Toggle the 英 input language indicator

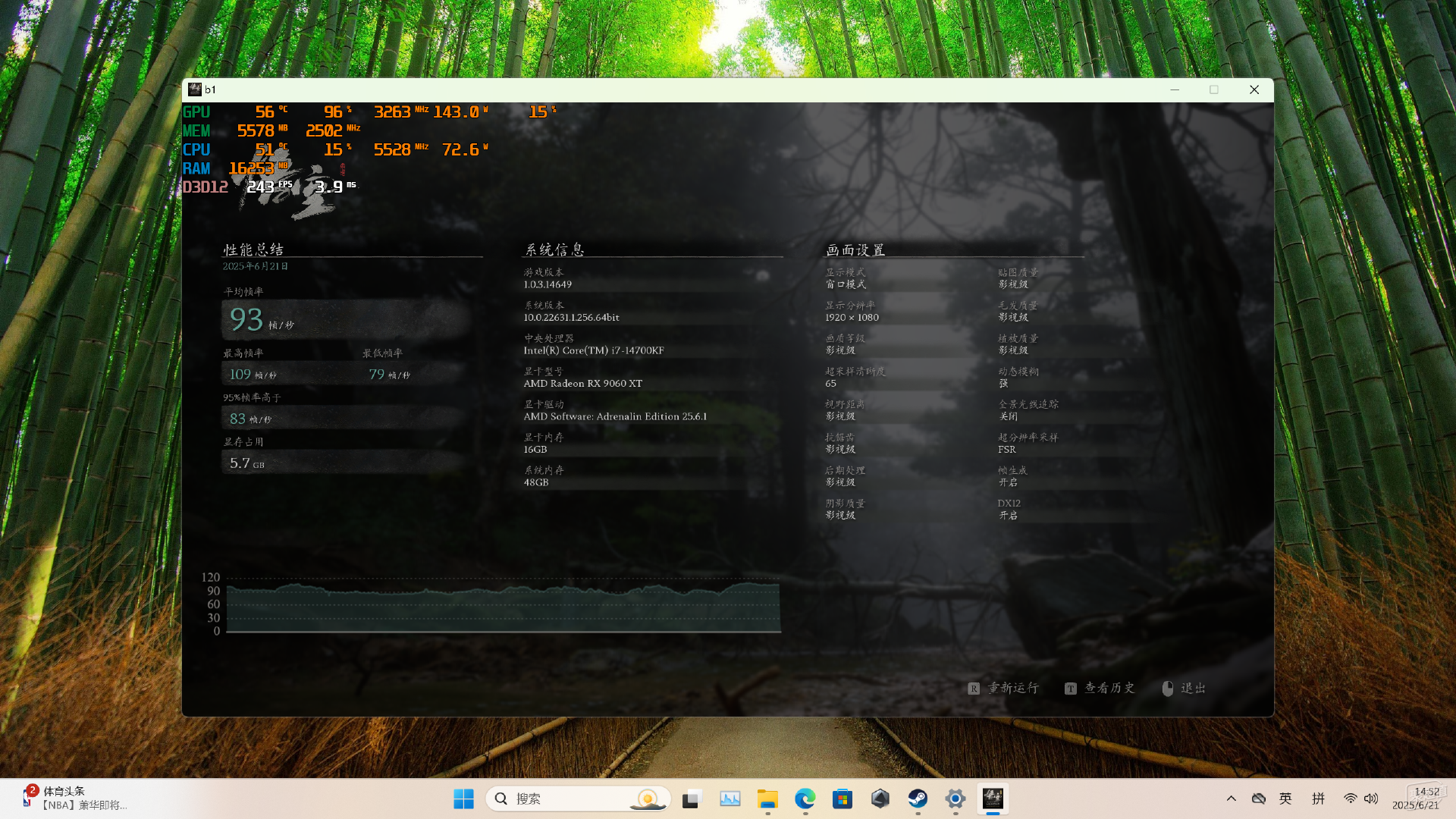pyautogui.click(x=1285, y=799)
